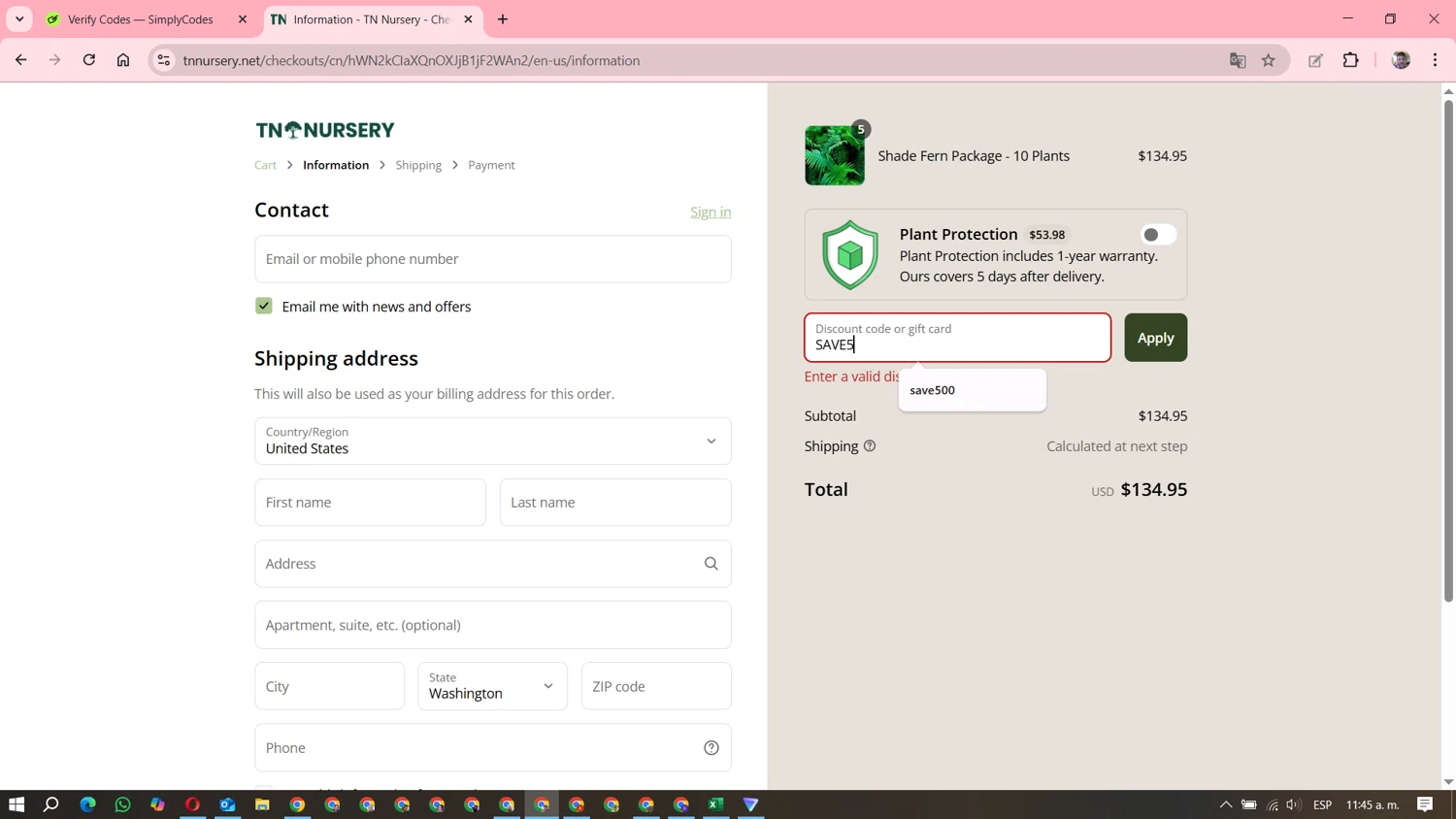This screenshot has width=1456, height=819.
Task: Click the Discount code or gift card field
Action: (957, 338)
